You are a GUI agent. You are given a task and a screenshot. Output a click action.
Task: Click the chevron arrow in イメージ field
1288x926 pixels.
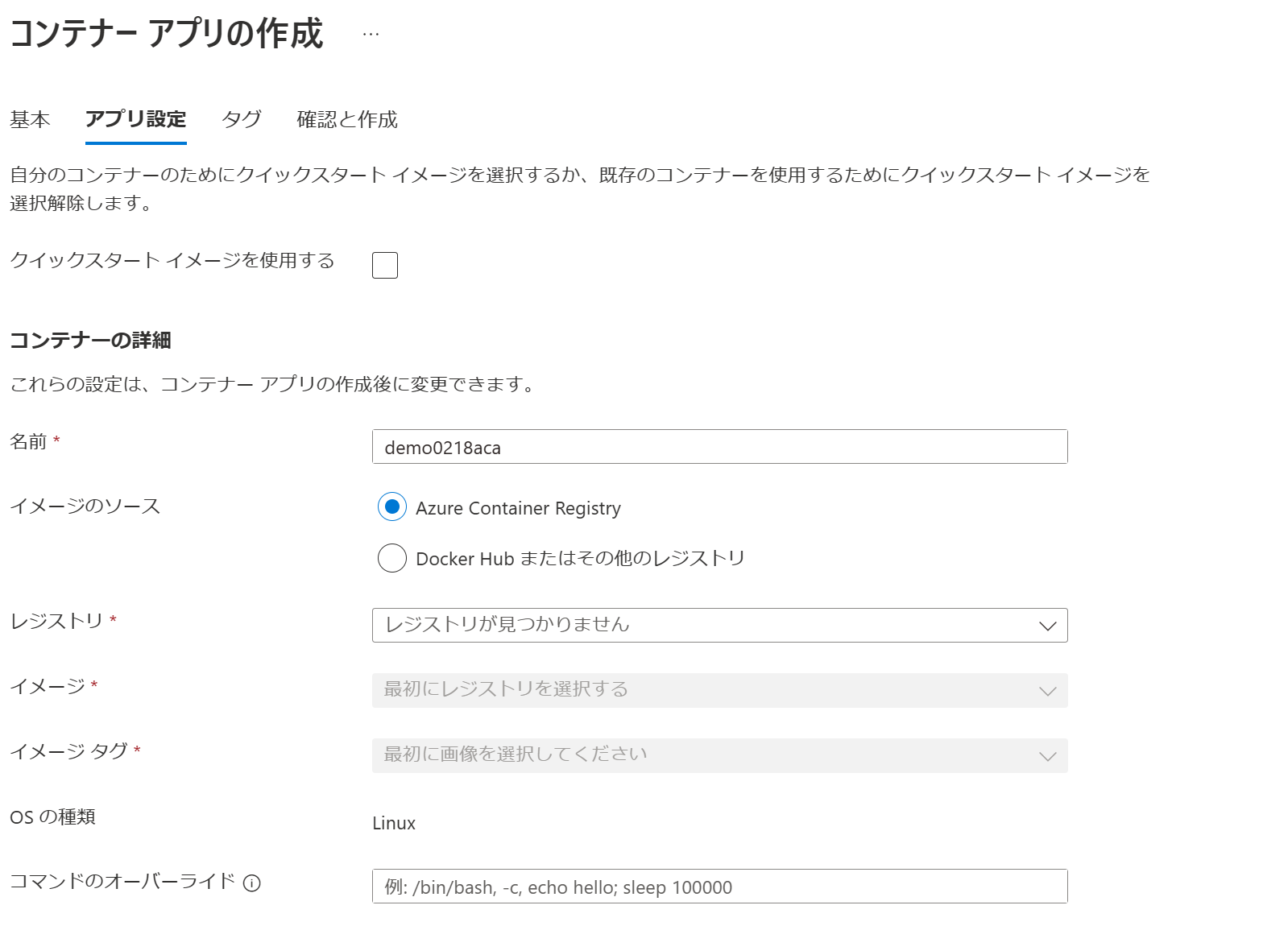(1047, 691)
